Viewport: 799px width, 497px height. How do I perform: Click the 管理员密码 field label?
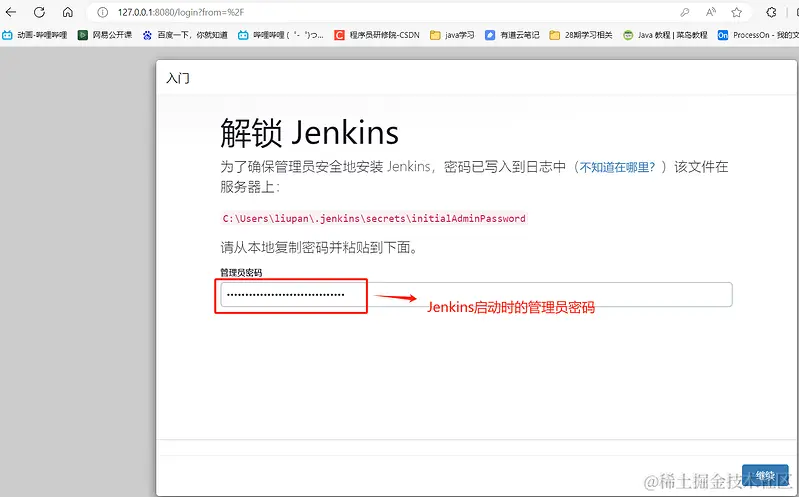coord(241,273)
